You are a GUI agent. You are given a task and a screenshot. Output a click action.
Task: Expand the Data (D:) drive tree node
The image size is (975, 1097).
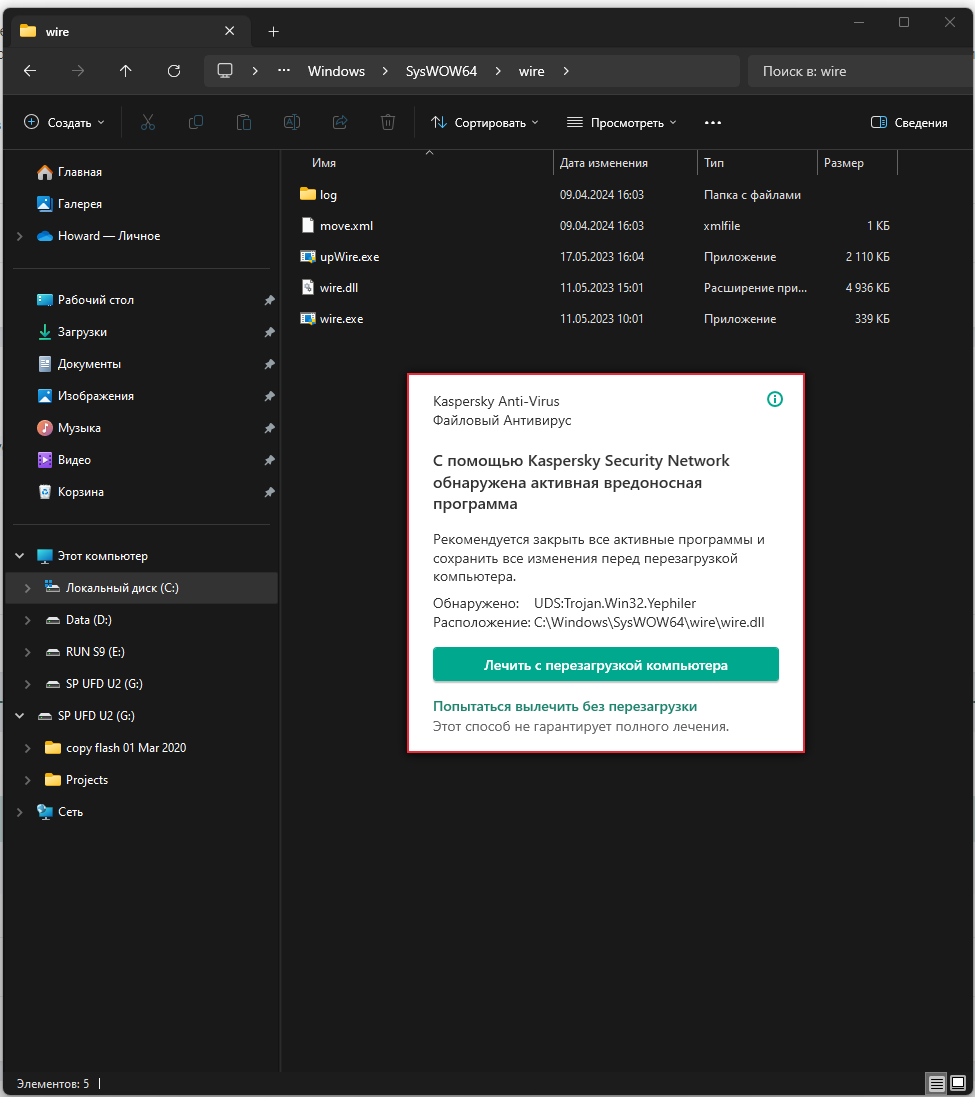pos(28,620)
